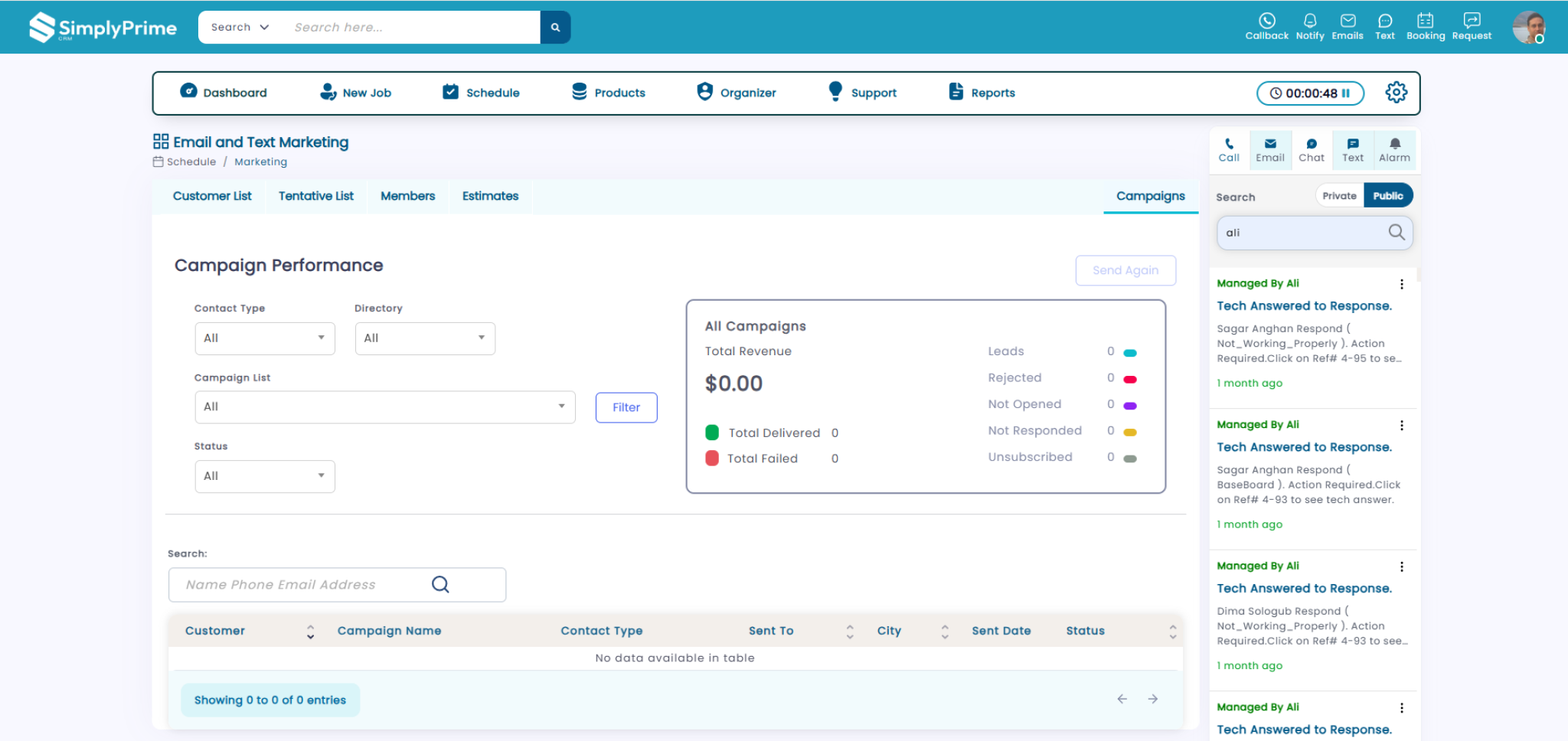Open the settings gear icon
This screenshot has width=1568, height=741.
1396,93
